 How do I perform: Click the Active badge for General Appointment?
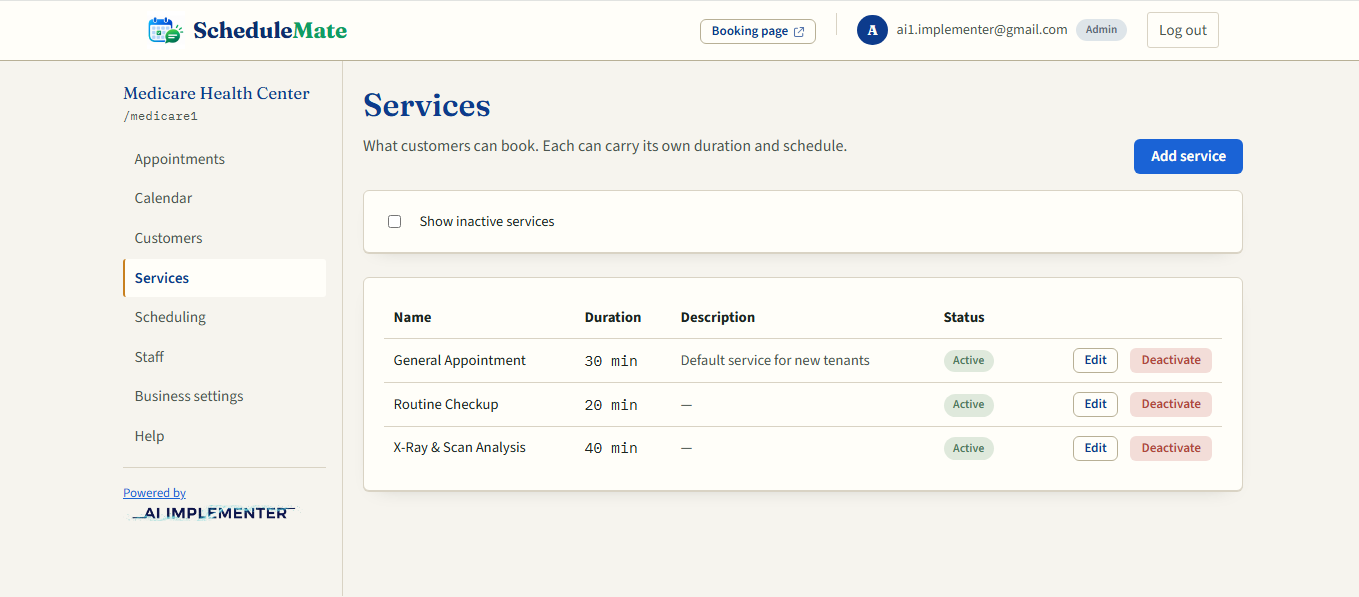pos(968,360)
